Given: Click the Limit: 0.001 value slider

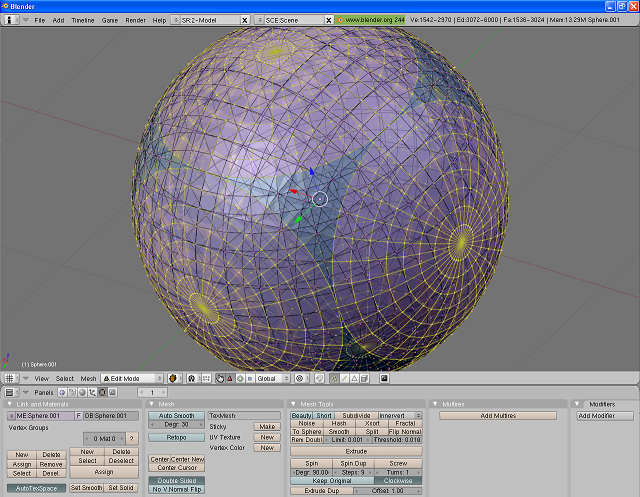Looking at the screenshot, I should point(347,439).
